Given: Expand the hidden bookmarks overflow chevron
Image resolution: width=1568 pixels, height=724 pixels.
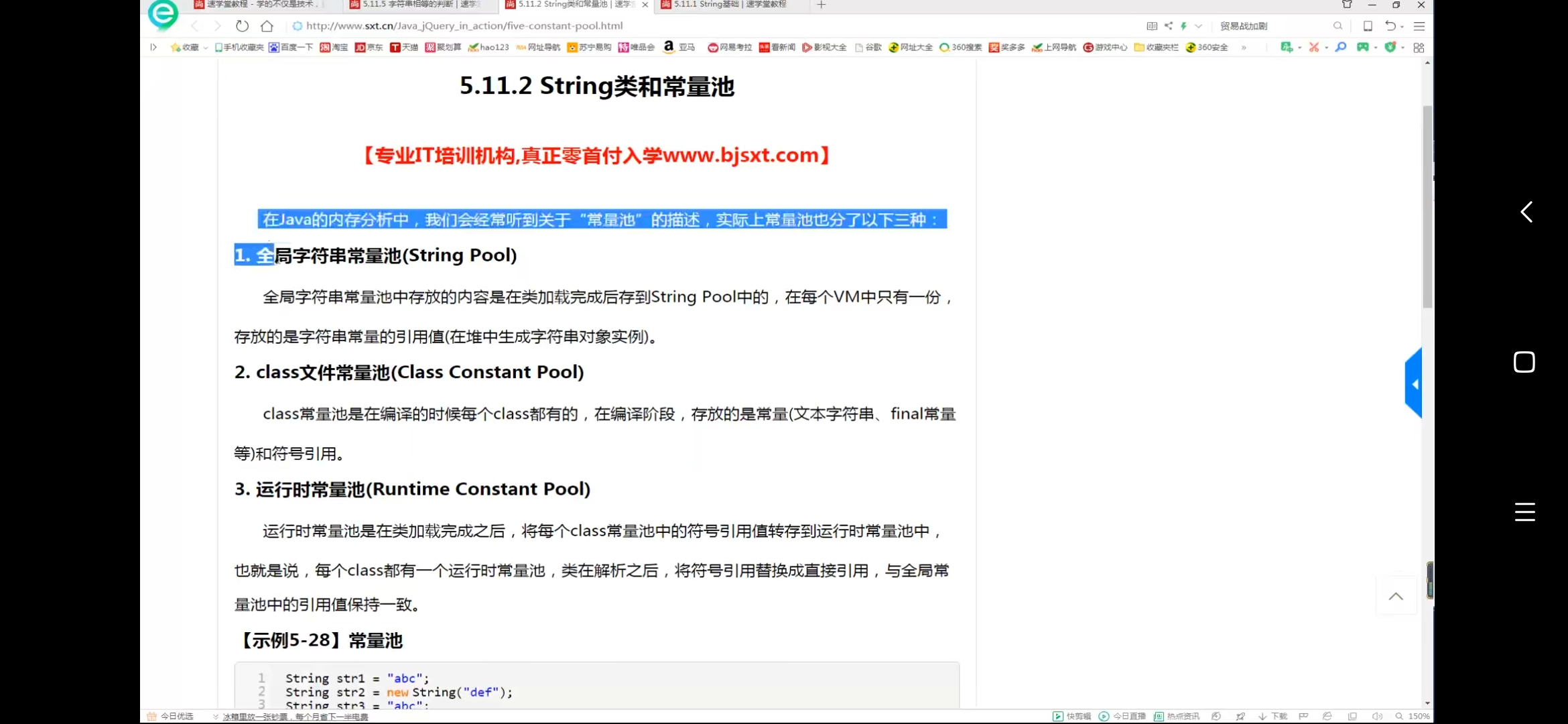Looking at the screenshot, I should 1244,48.
